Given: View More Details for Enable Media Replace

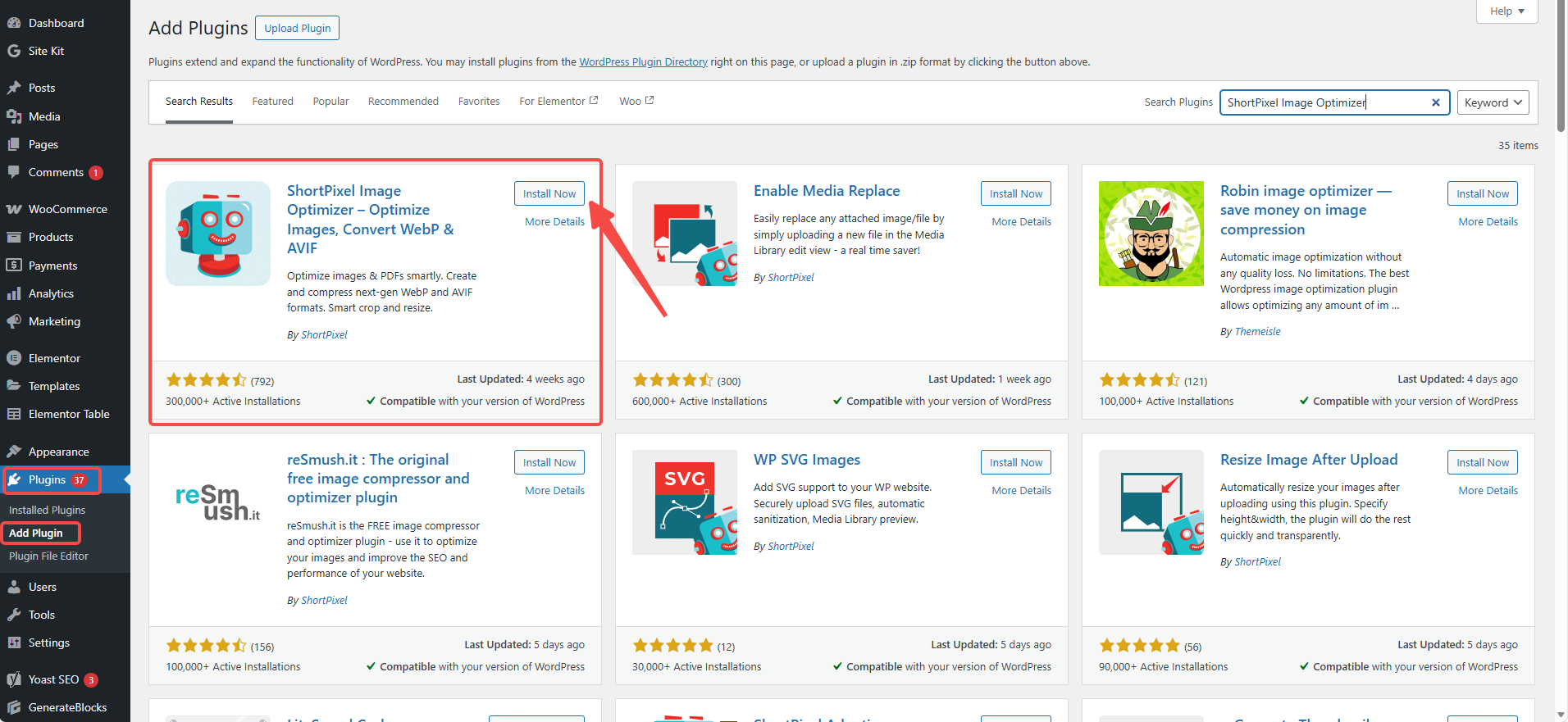Looking at the screenshot, I should pos(1021,222).
